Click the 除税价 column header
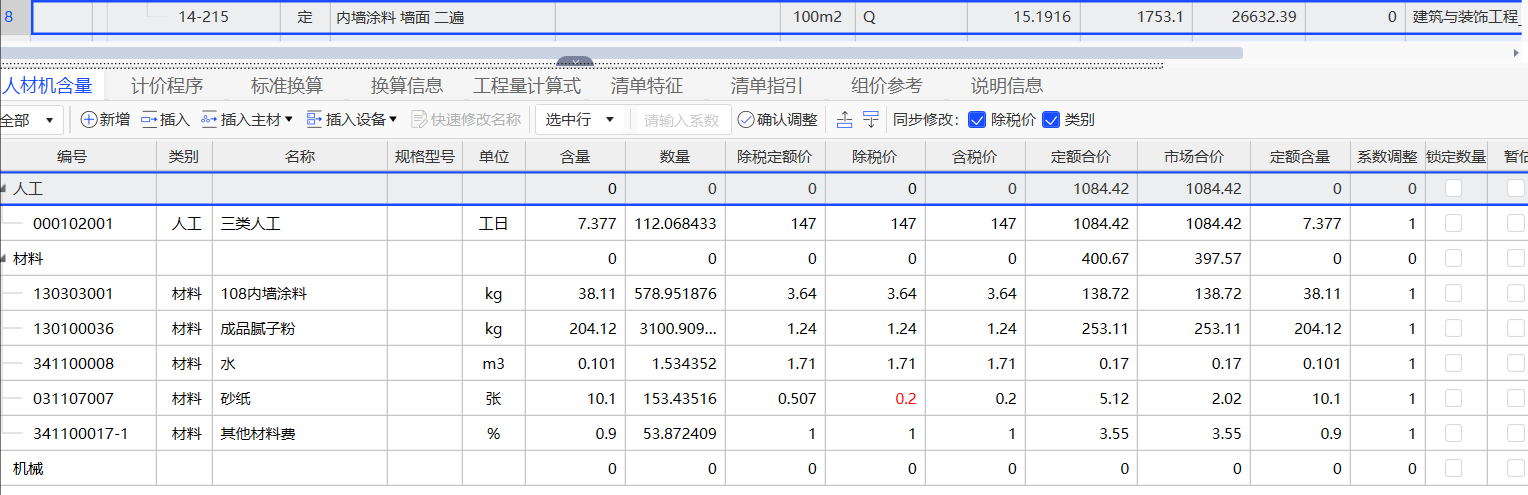 click(875, 157)
